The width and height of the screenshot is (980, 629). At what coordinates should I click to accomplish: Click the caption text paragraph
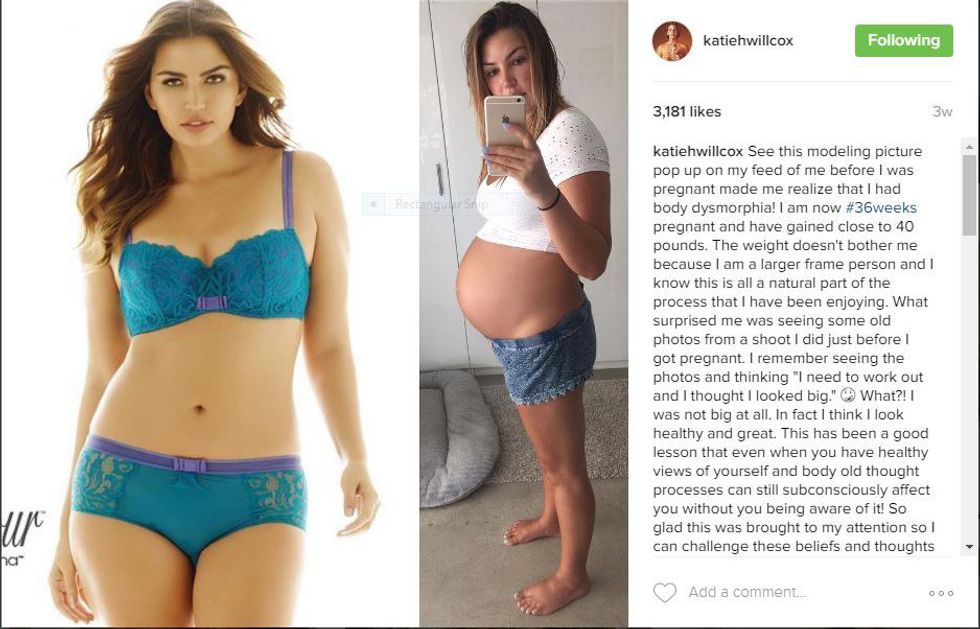(x=794, y=348)
